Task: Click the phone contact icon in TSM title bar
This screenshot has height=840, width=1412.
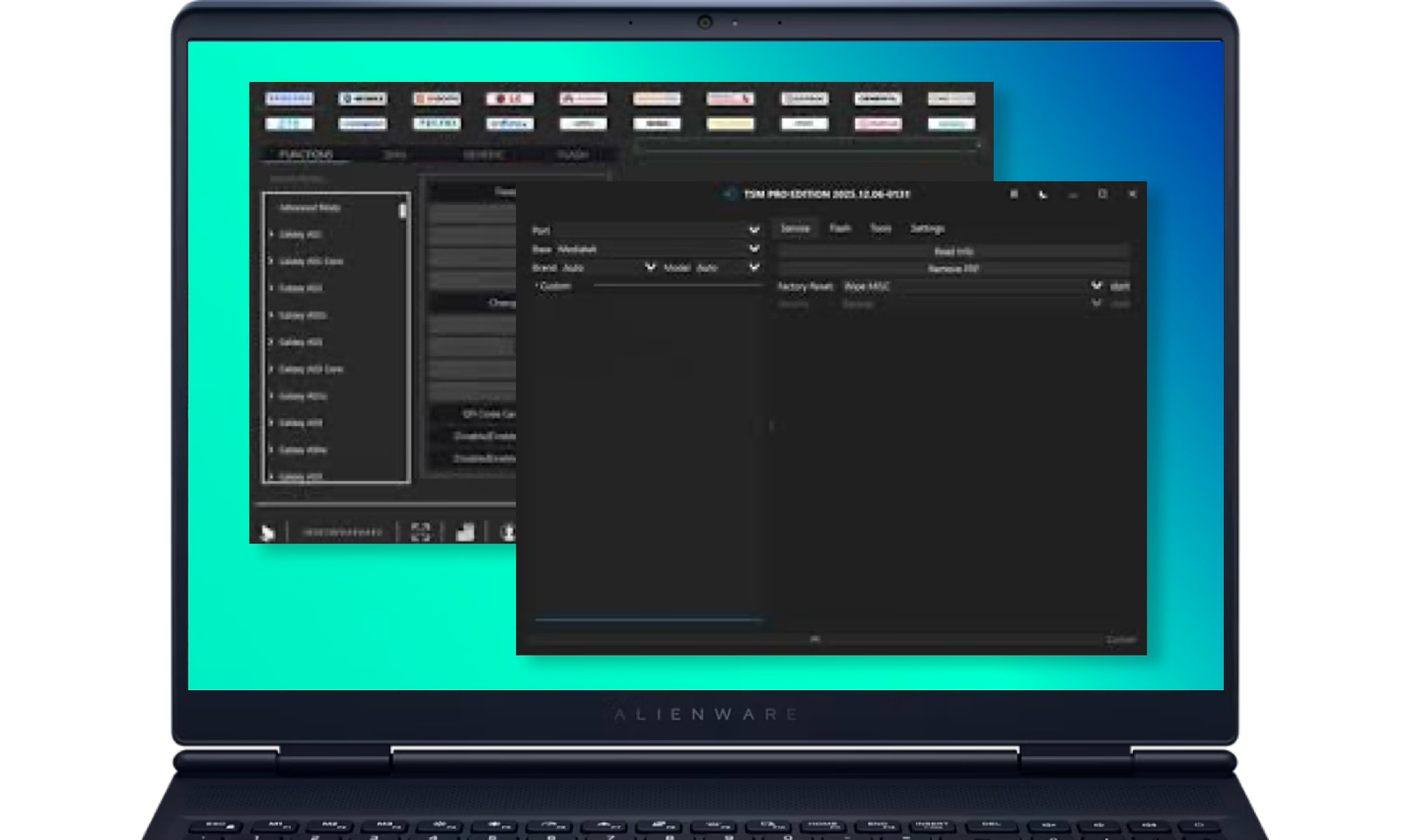Action: pos(1043,194)
